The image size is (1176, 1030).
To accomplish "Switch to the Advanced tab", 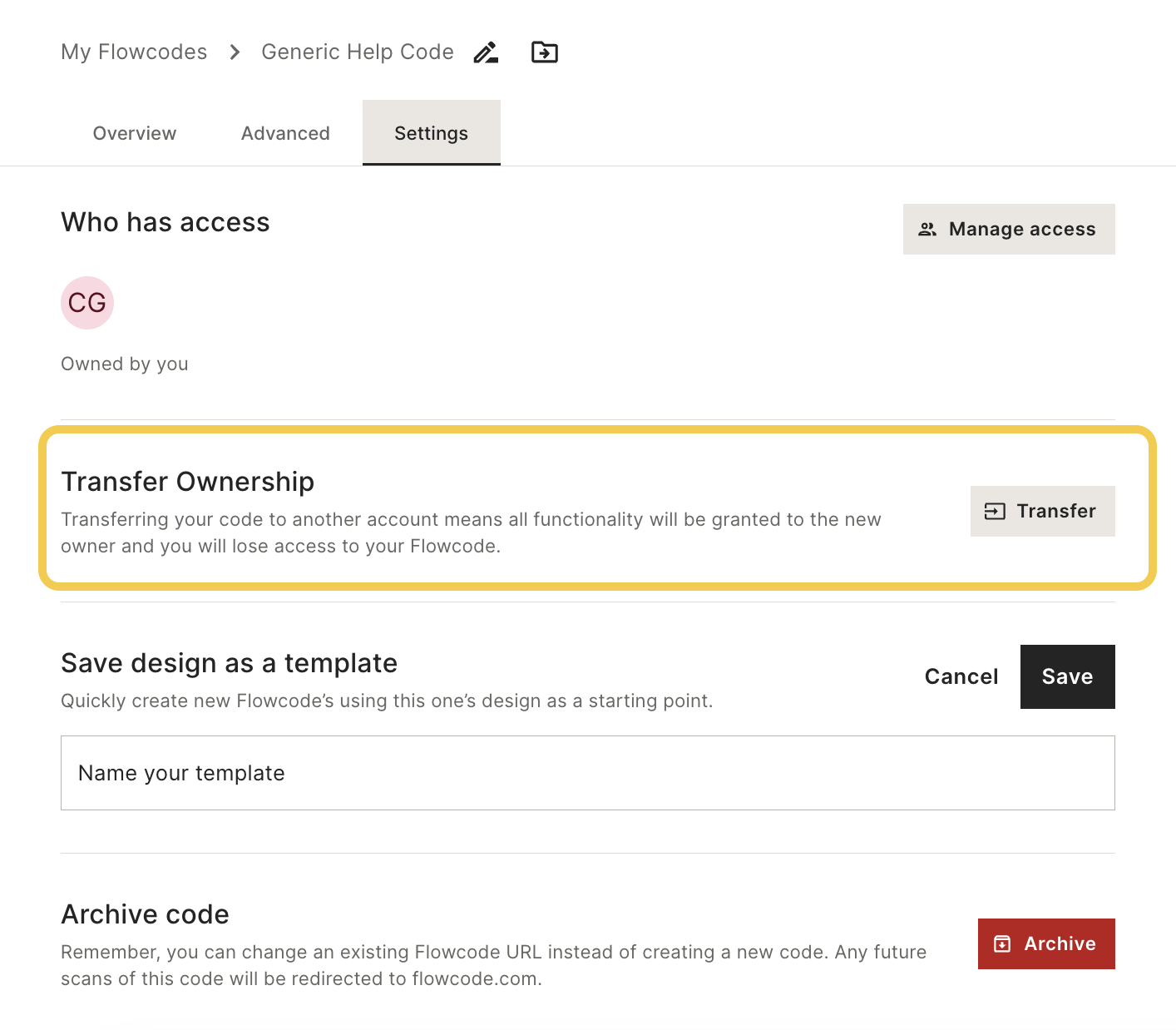I will click(x=285, y=133).
